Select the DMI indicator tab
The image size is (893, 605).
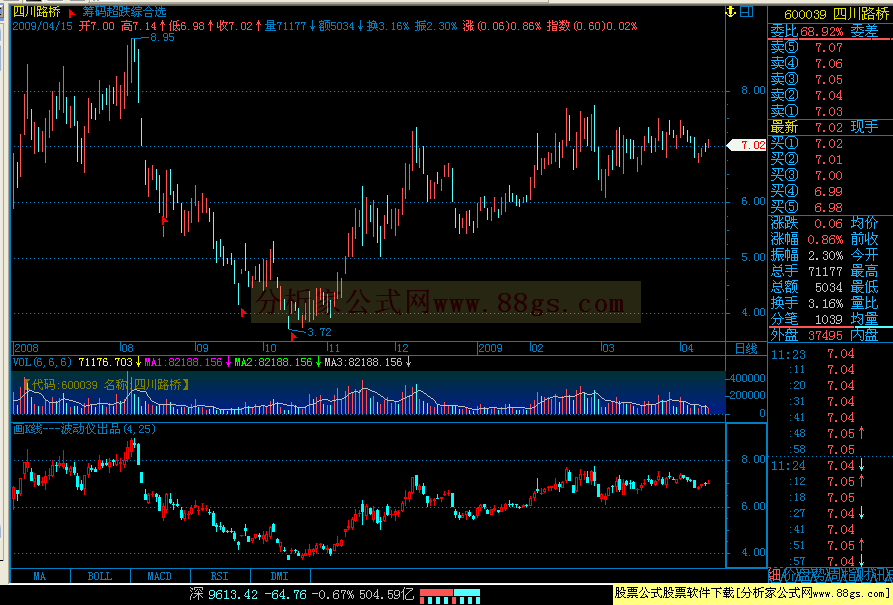click(280, 576)
